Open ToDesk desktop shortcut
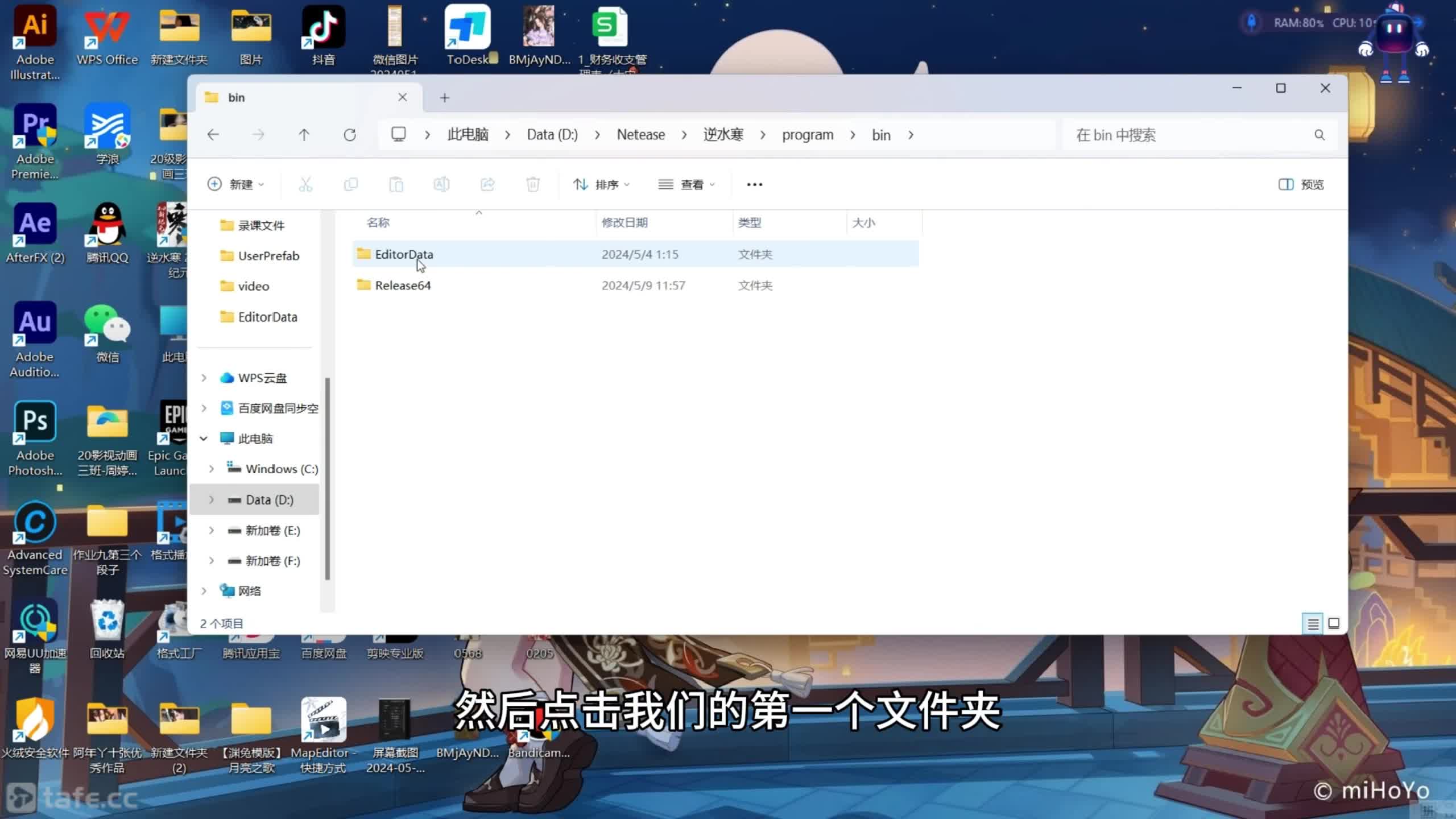This screenshot has width=1456, height=819. point(468,36)
